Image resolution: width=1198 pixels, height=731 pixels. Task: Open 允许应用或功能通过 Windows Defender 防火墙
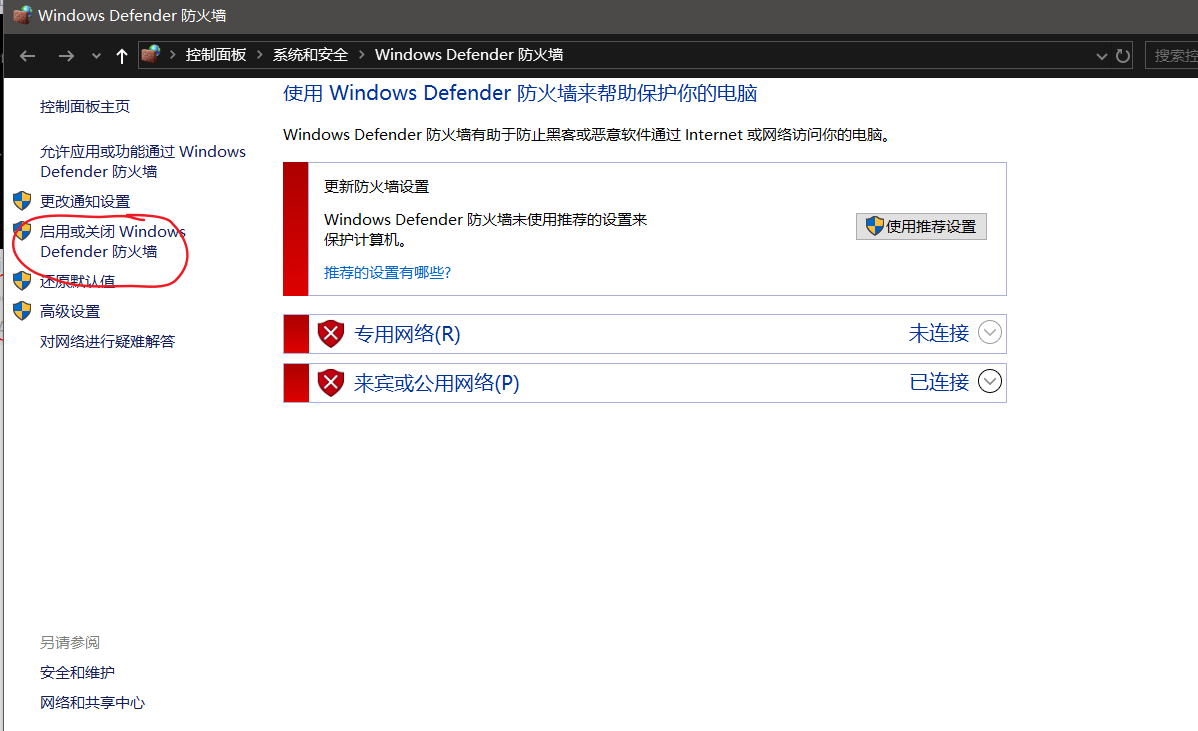click(x=143, y=161)
